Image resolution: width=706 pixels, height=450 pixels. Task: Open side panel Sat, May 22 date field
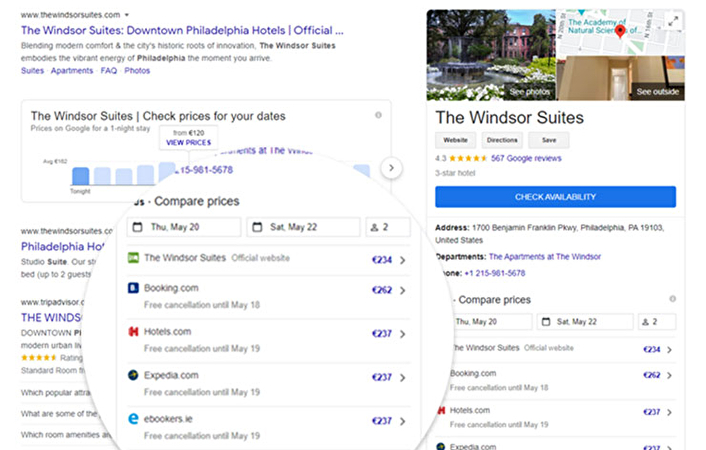585,322
